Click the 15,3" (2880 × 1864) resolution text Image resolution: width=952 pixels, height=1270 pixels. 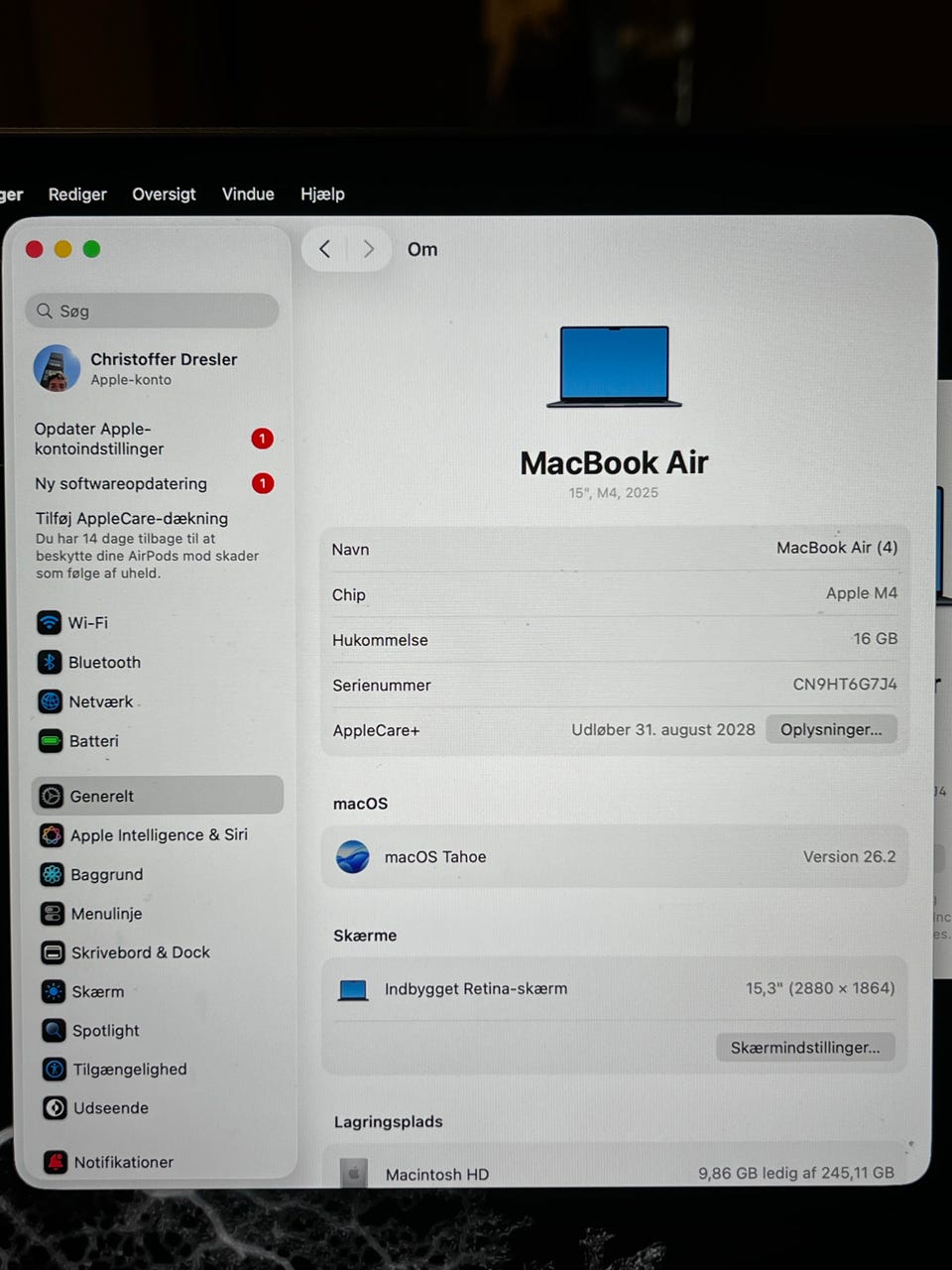(820, 988)
